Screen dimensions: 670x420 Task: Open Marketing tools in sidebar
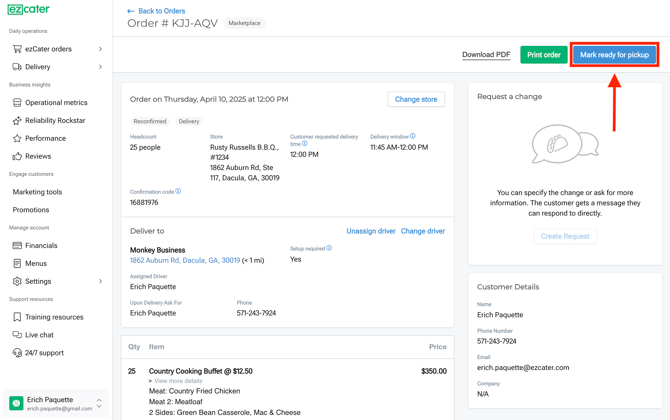tap(37, 192)
